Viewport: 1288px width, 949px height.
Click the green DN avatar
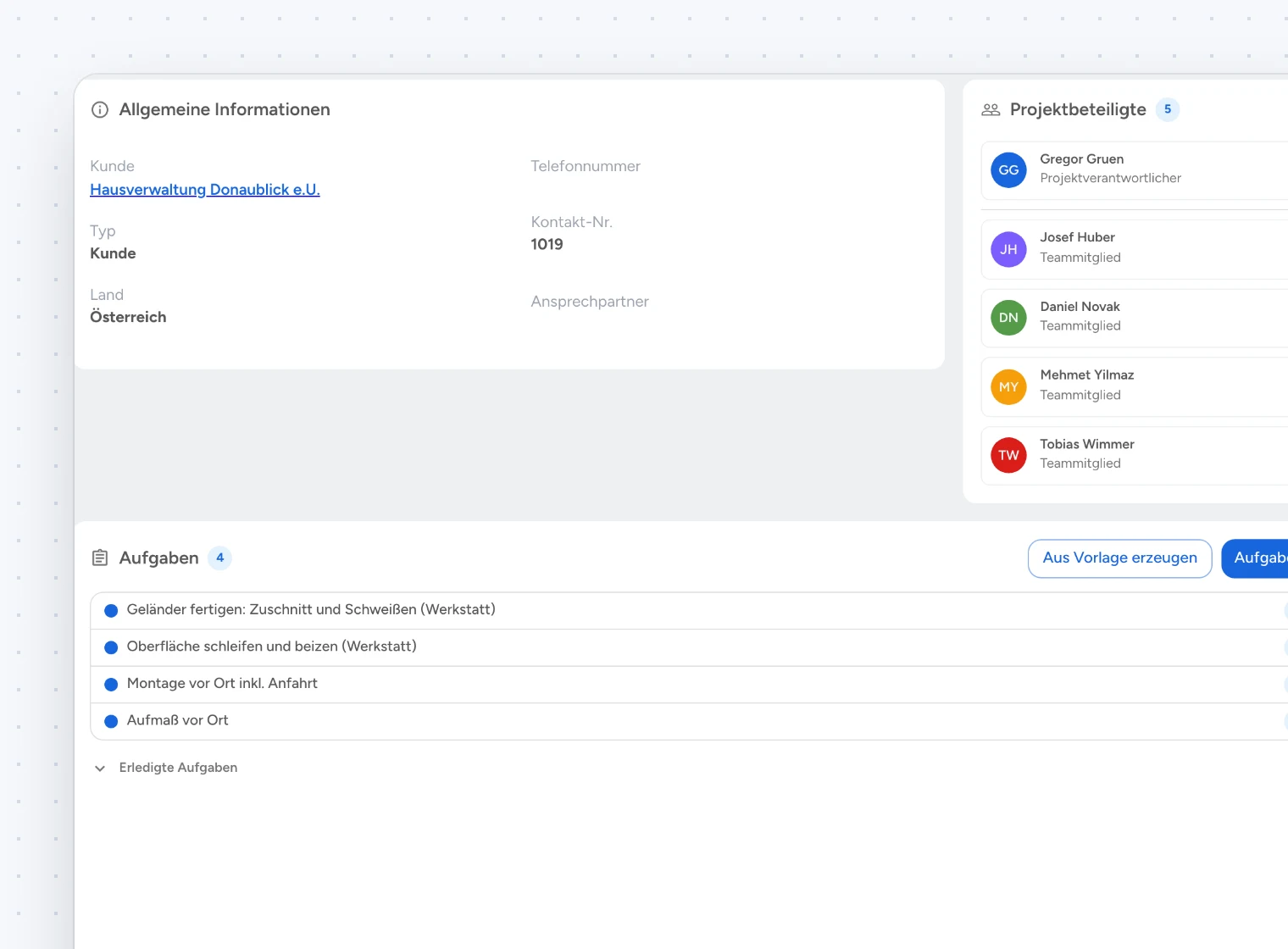point(1008,318)
